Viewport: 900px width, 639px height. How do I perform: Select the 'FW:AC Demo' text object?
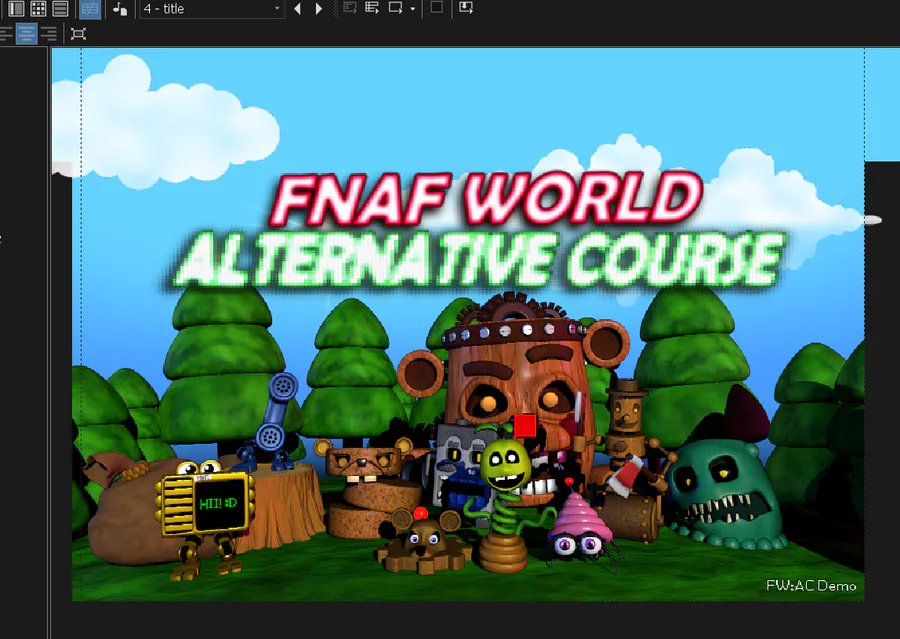coord(811,585)
